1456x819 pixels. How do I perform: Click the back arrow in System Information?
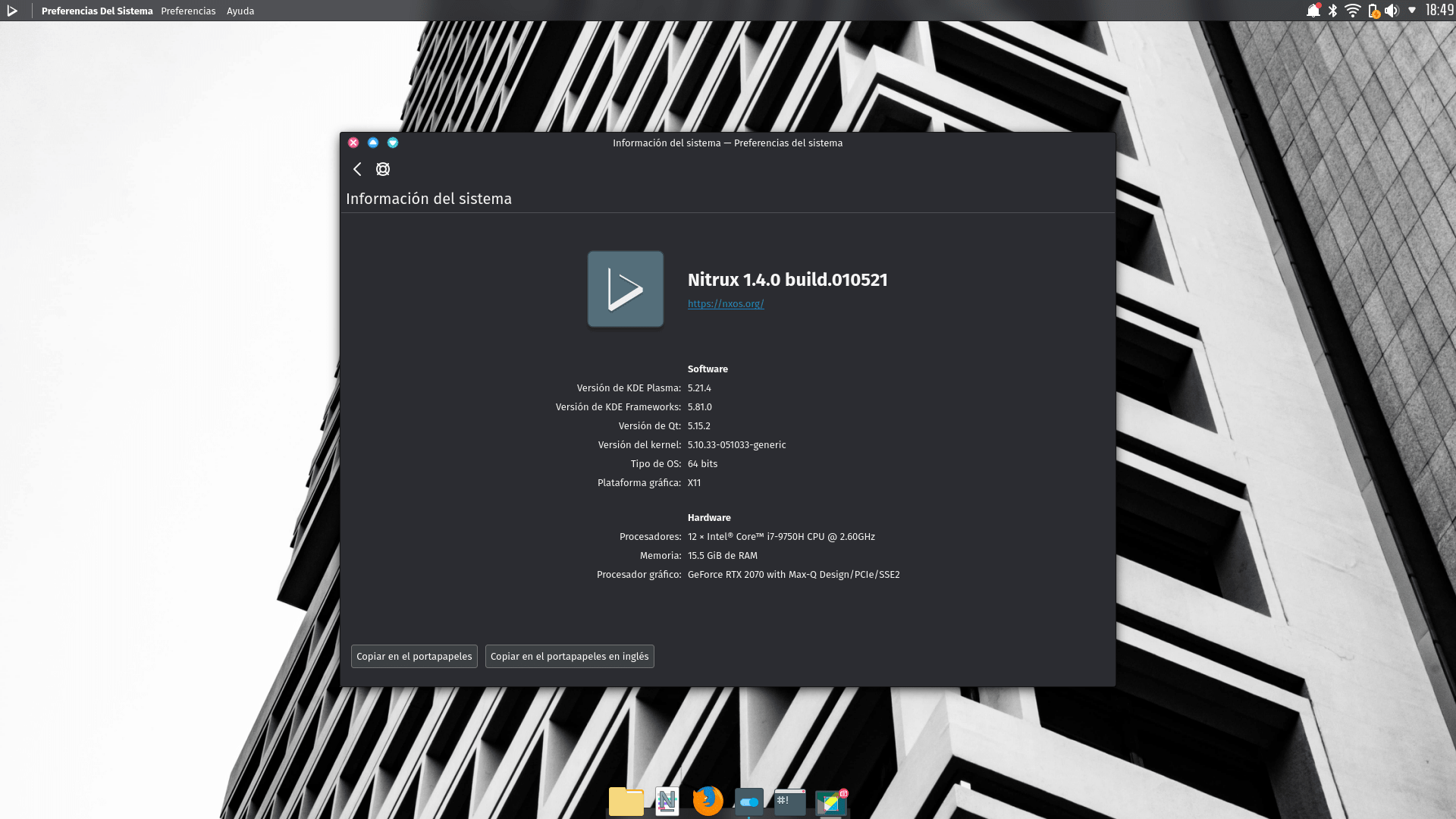click(x=357, y=169)
